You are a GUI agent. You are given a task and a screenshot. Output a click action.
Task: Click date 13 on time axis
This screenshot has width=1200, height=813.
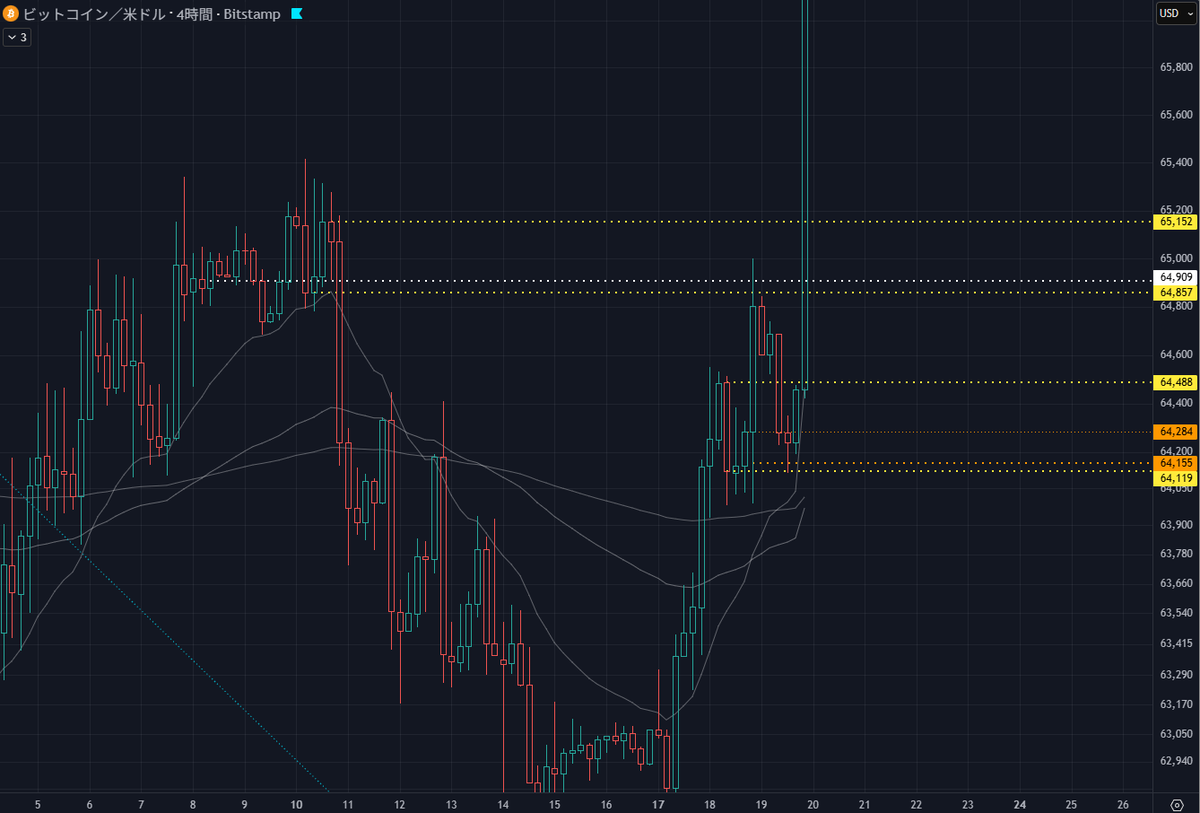[x=451, y=803]
